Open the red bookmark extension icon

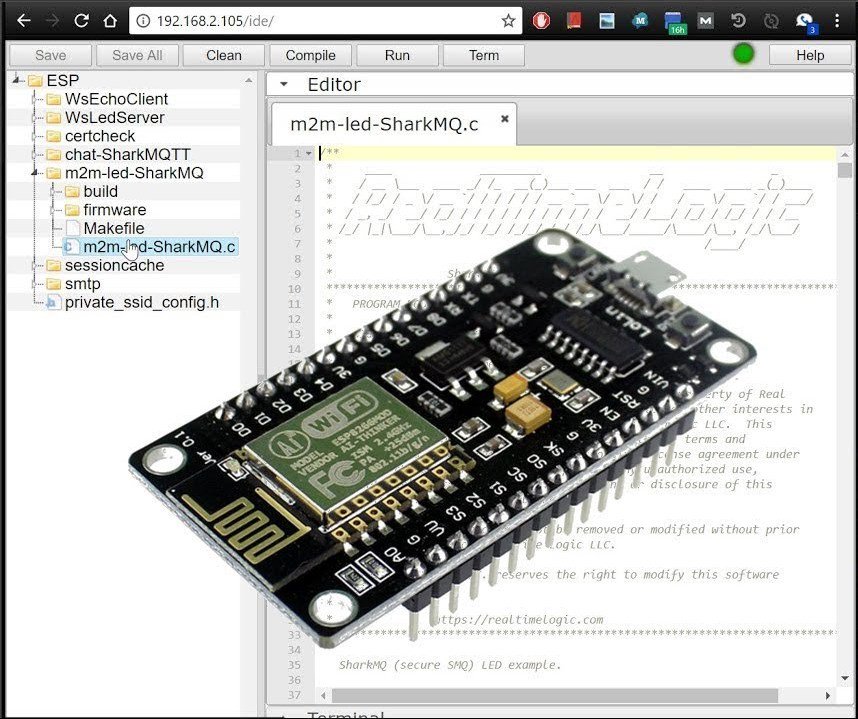[573, 21]
